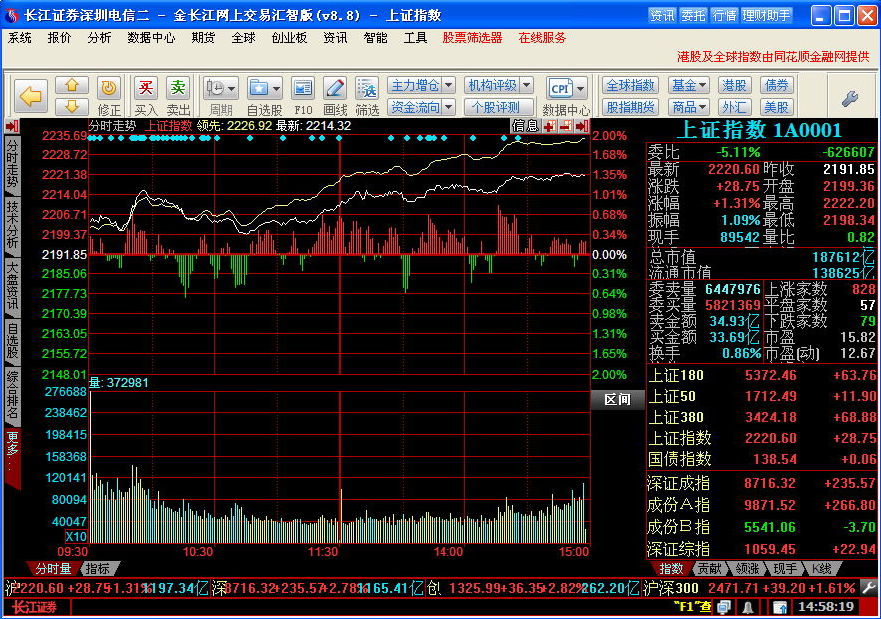Open the 期货 menu

coord(203,38)
